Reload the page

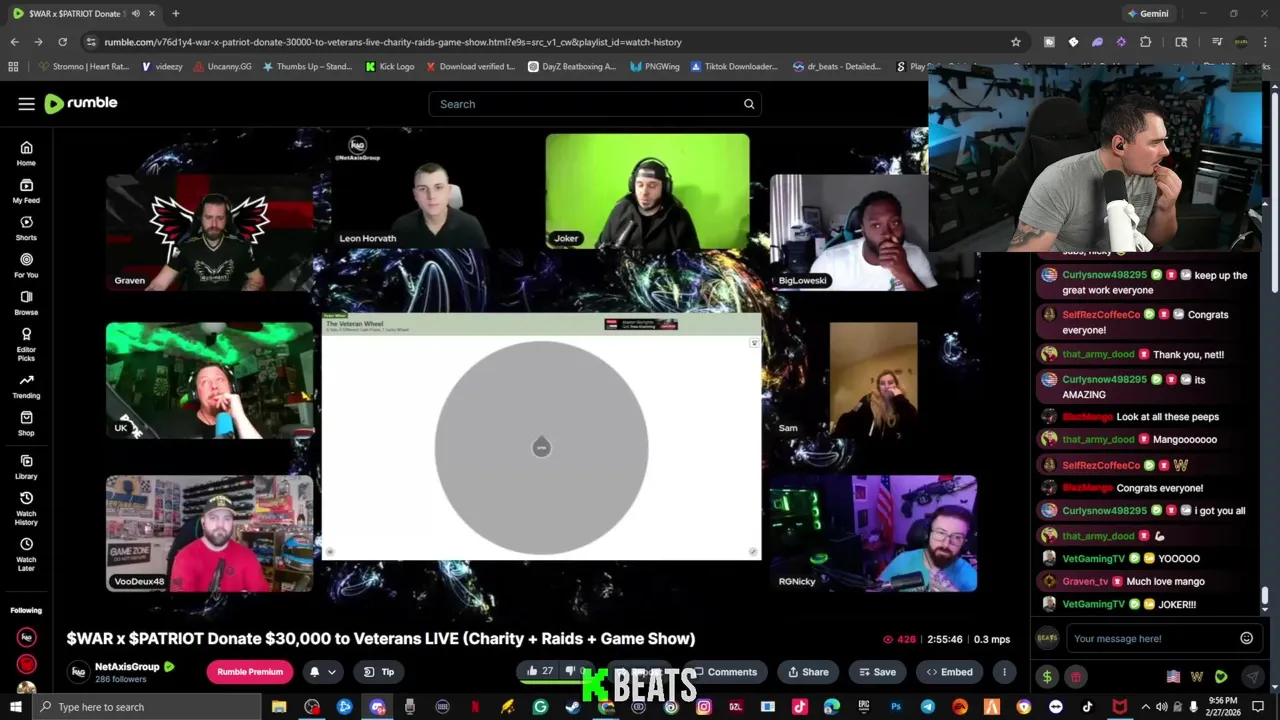click(x=62, y=42)
